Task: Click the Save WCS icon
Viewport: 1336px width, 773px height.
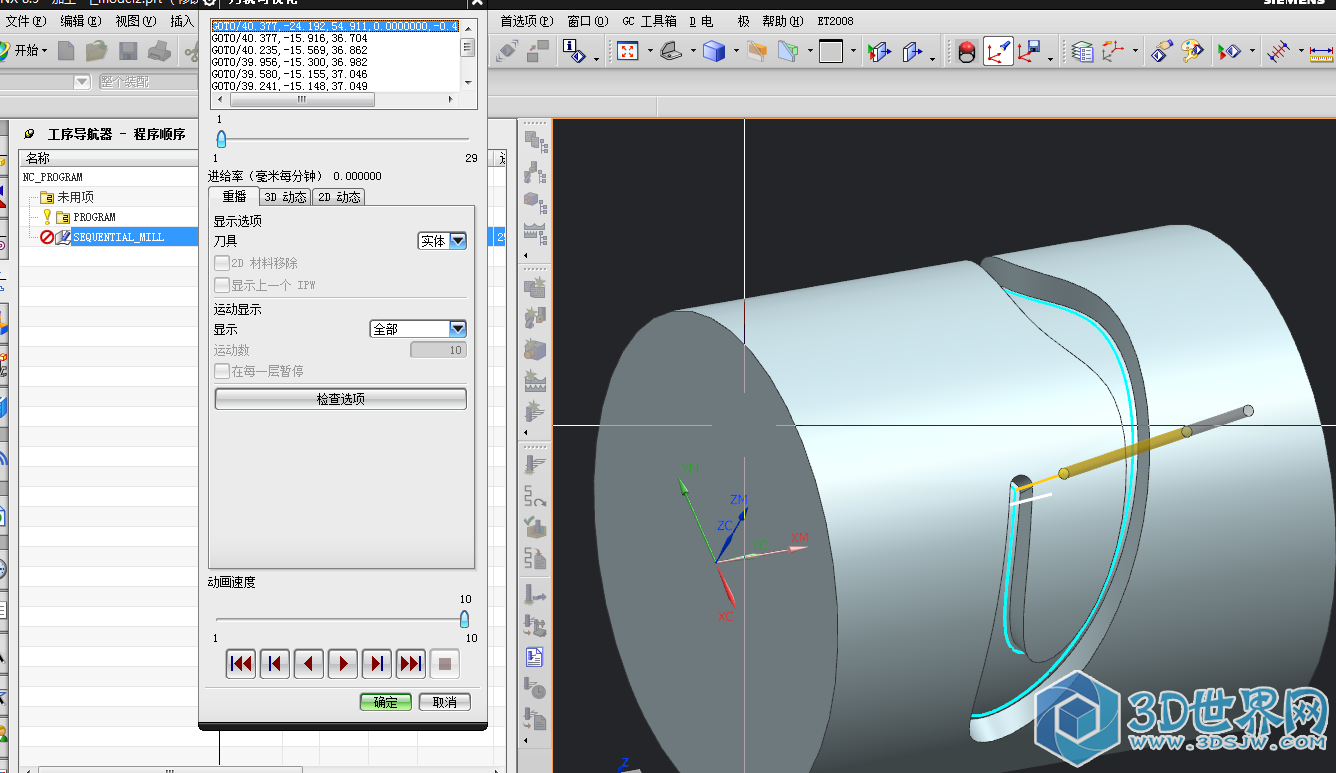Action: pos(1029,51)
